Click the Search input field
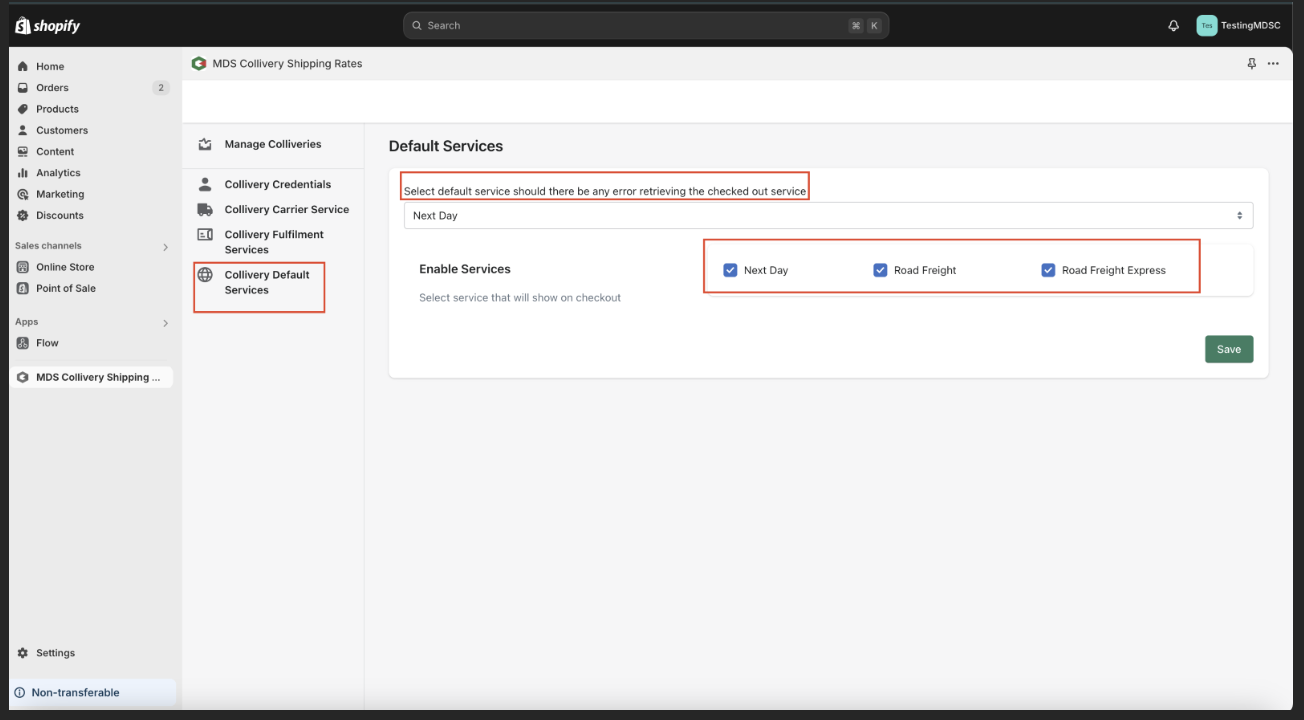This screenshot has height=720, width=1304. click(640, 26)
